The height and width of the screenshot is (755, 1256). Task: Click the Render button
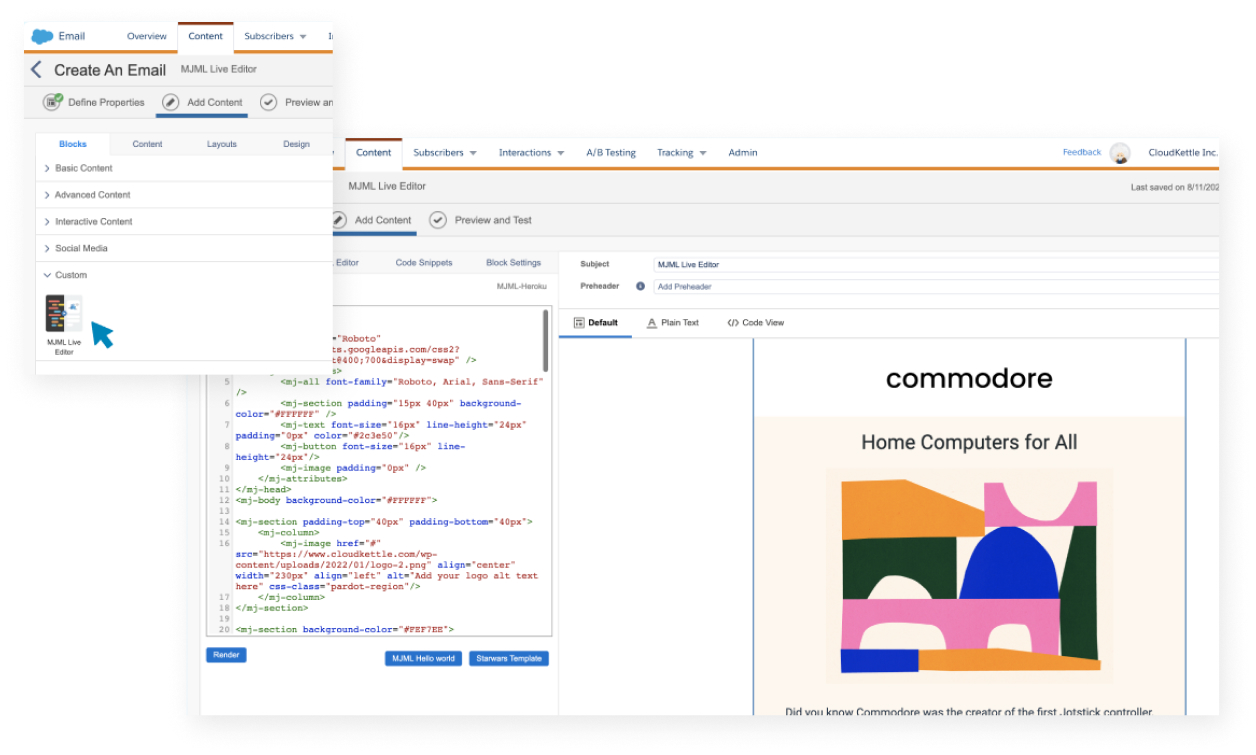tap(226, 655)
